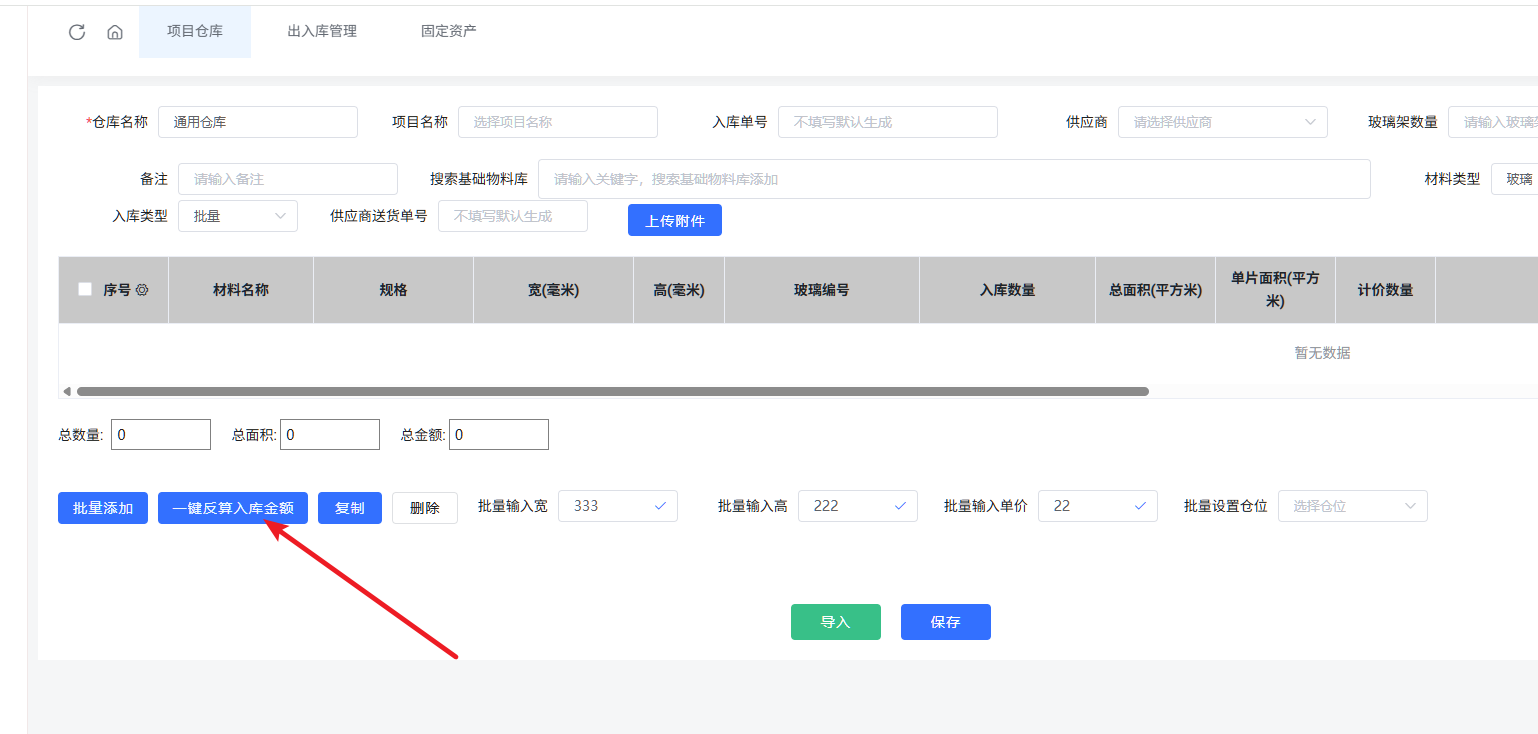Confirm the 批量输入宽 value checkmark
Screen dimensions: 1538x734
[660, 506]
